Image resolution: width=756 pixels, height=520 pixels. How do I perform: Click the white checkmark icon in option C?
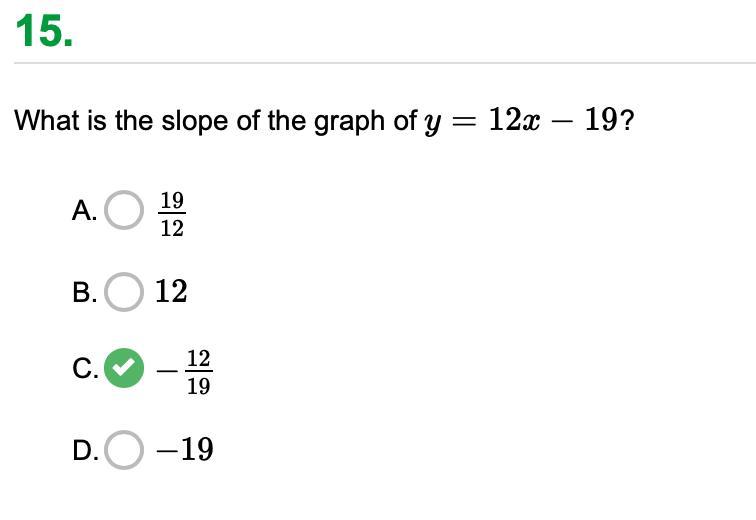pyautogui.click(x=124, y=368)
